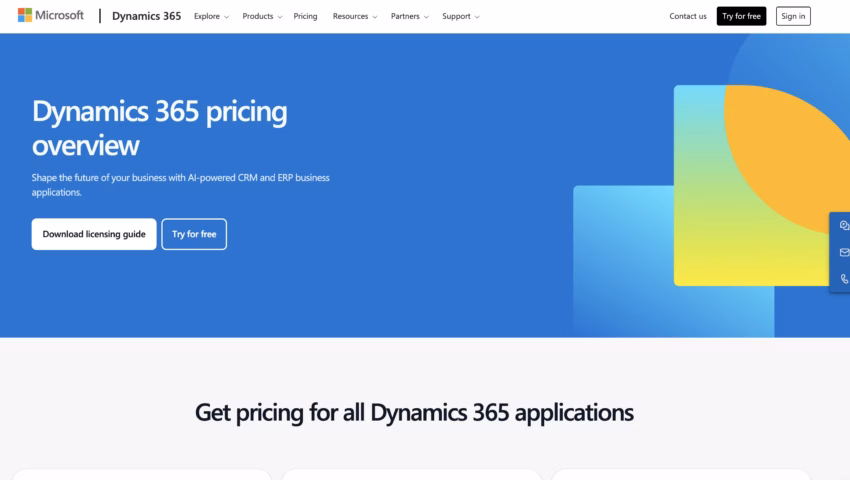The height and width of the screenshot is (480, 850).
Task: Click the Get pricing for all applications heading
Action: point(414,412)
